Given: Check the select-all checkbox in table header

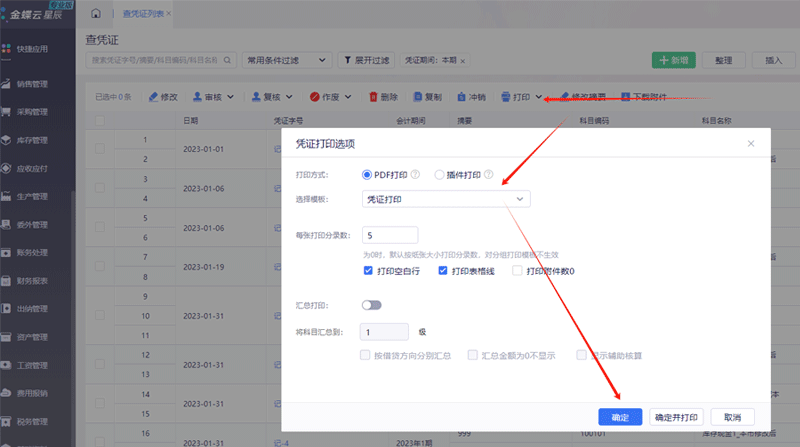Looking at the screenshot, I should pyautogui.click(x=100, y=120).
